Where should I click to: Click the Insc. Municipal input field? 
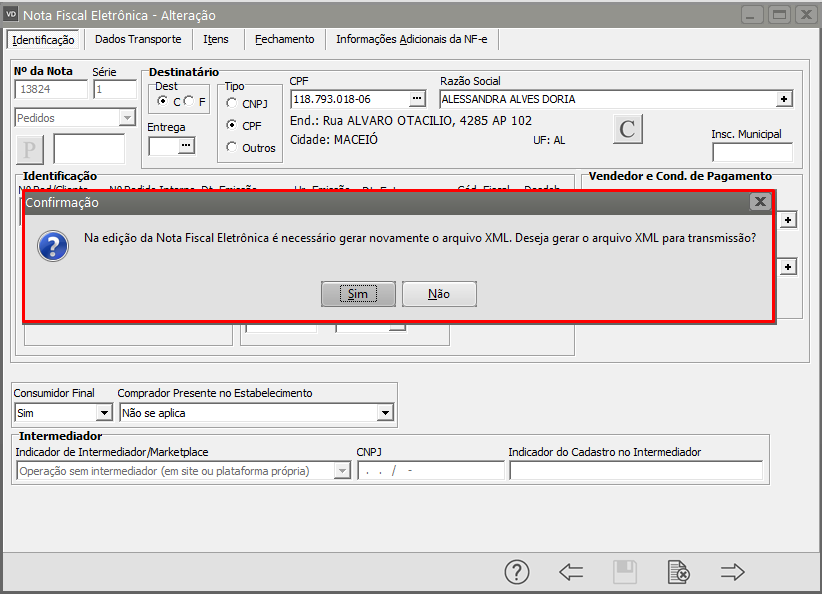(752, 152)
